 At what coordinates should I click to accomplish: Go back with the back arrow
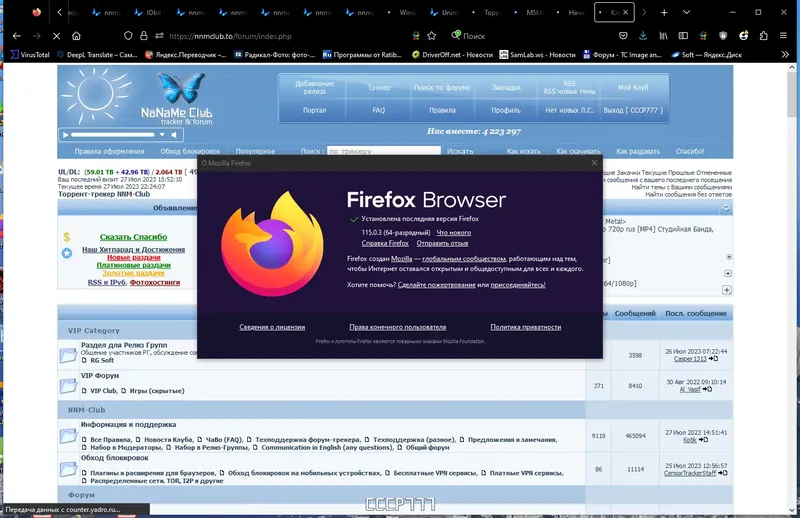click(17, 36)
